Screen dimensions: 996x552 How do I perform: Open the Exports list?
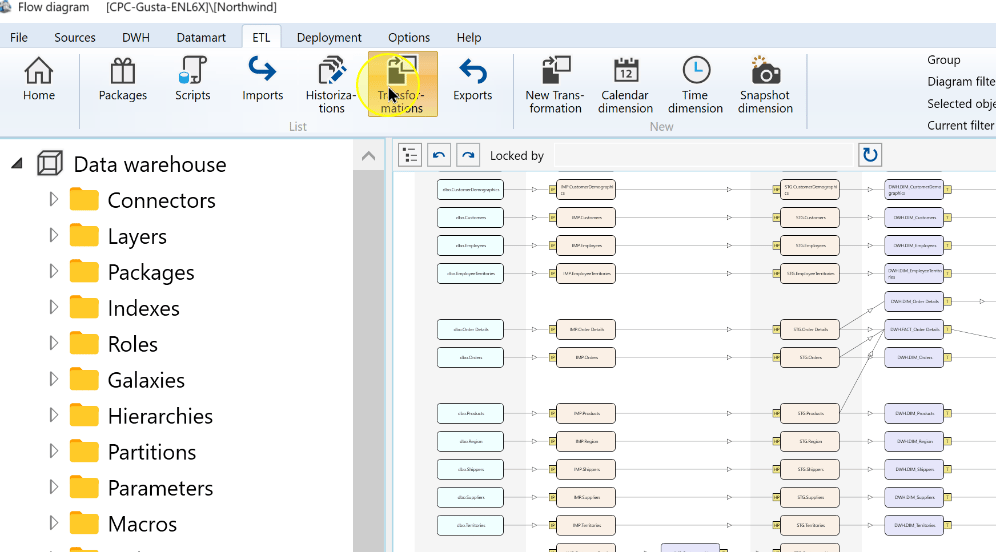pos(472,79)
